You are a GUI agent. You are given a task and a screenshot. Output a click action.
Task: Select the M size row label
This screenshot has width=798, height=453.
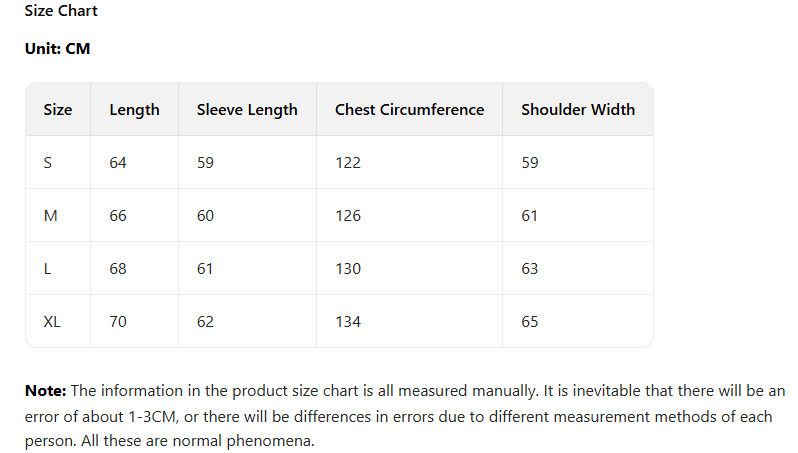click(x=50, y=216)
